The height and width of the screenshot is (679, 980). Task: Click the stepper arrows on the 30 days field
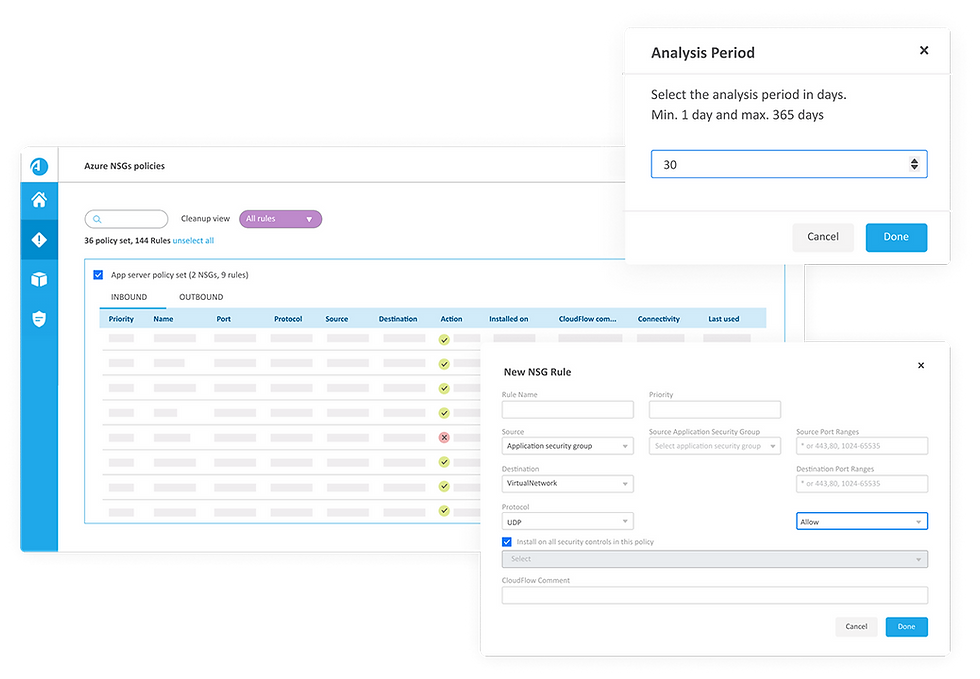(914, 163)
